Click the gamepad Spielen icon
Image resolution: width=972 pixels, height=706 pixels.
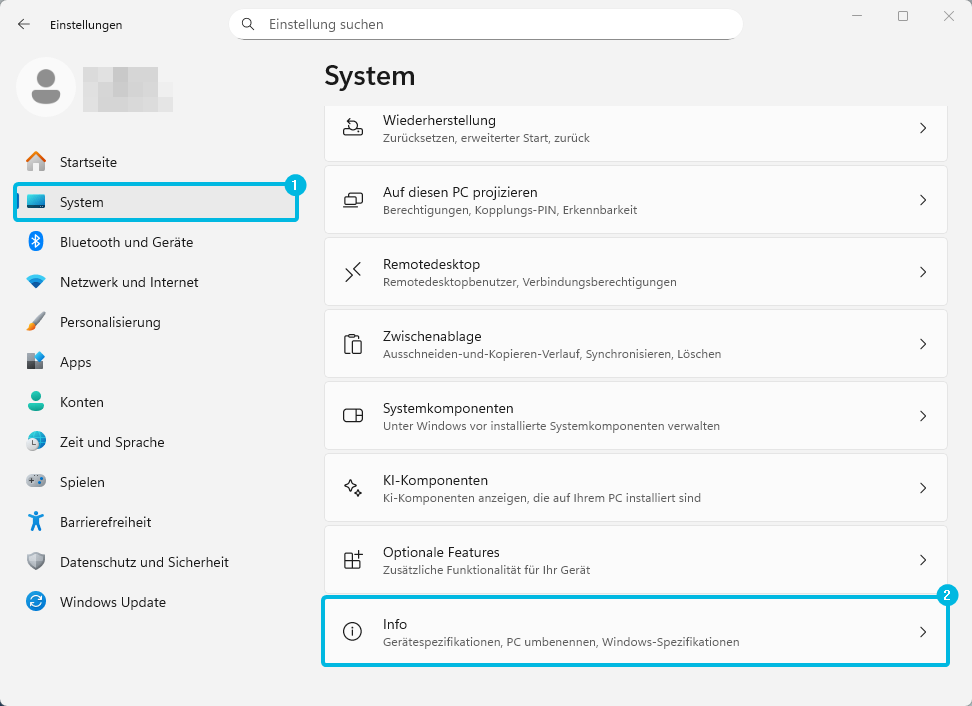pyautogui.click(x=36, y=481)
